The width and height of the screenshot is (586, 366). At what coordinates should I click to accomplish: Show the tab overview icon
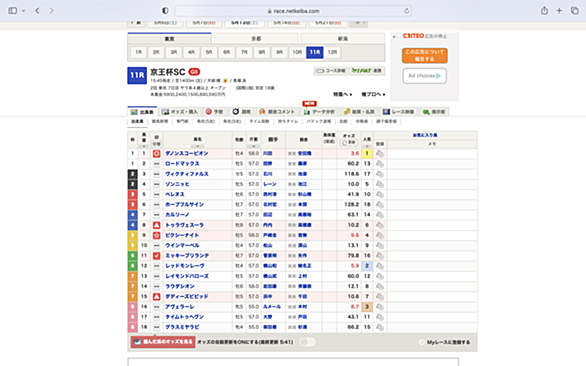[574, 10]
